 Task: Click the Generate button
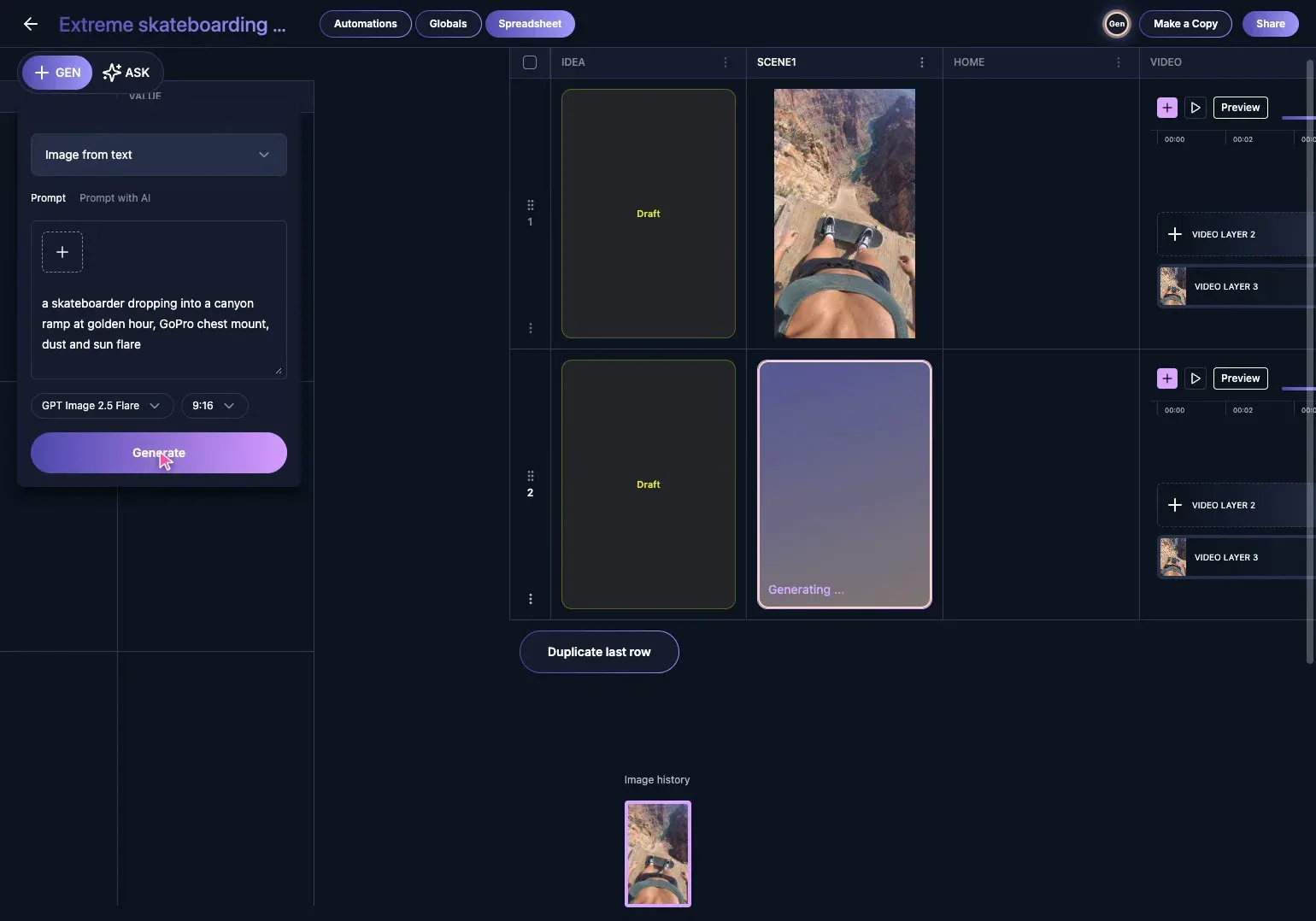point(159,453)
